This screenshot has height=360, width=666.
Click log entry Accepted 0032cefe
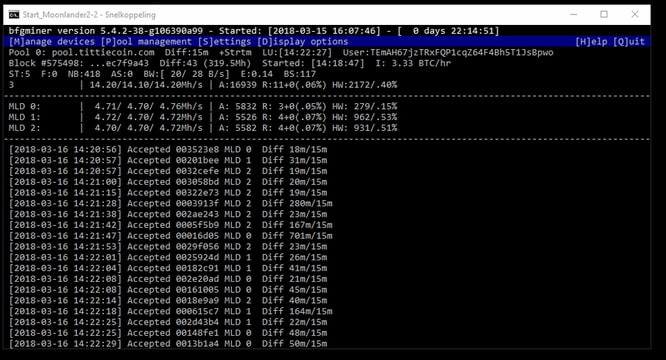(173, 171)
